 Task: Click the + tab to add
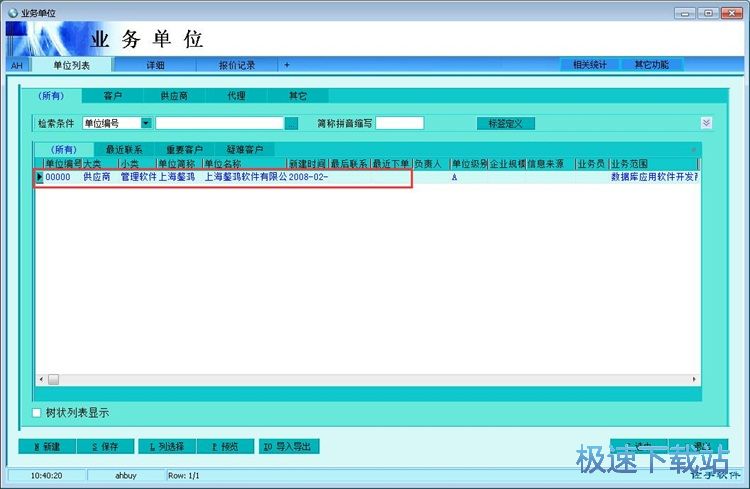[x=287, y=65]
